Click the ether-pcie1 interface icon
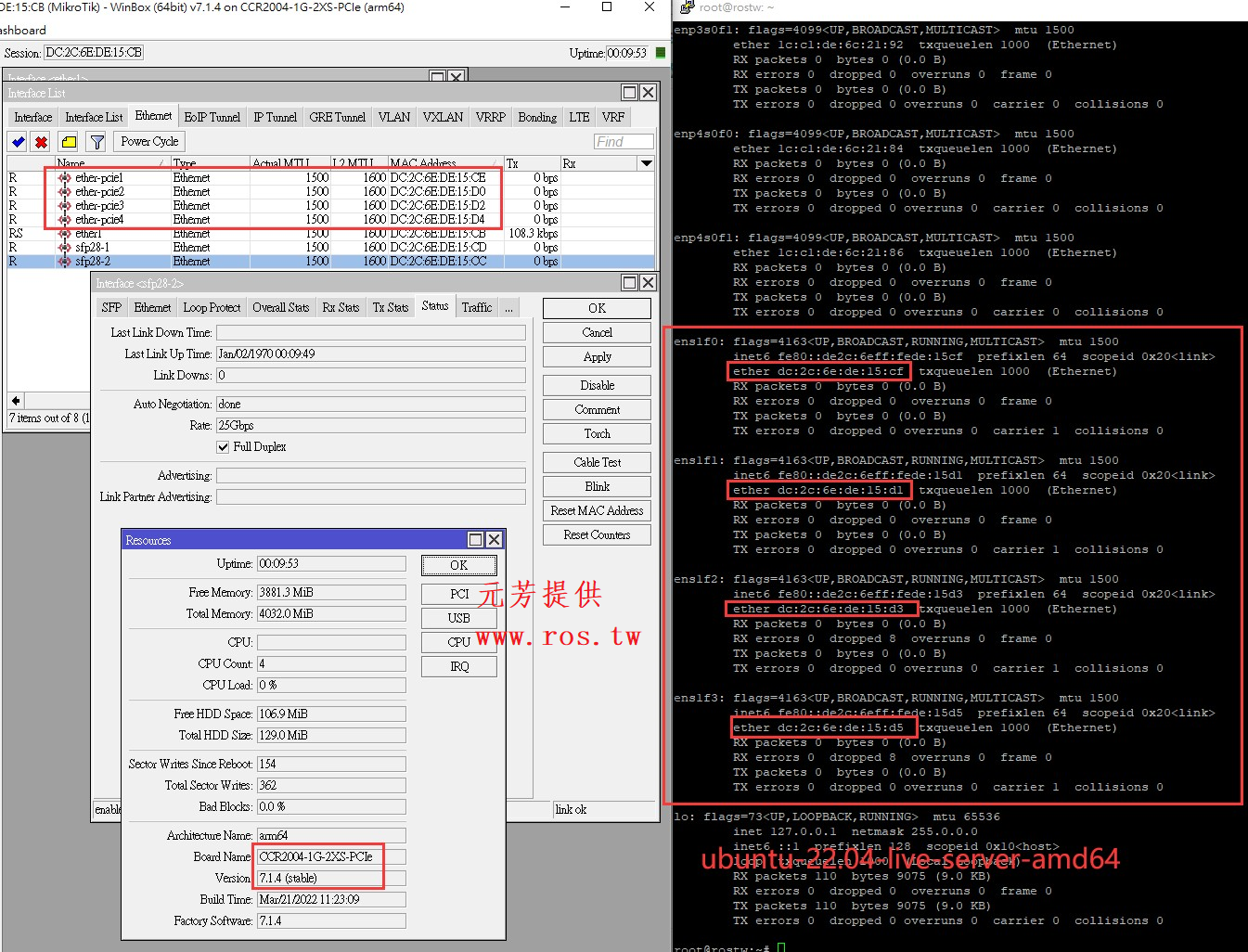The height and width of the screenshot is (952, 1248). pyautogui.click(x=64, y=177)
